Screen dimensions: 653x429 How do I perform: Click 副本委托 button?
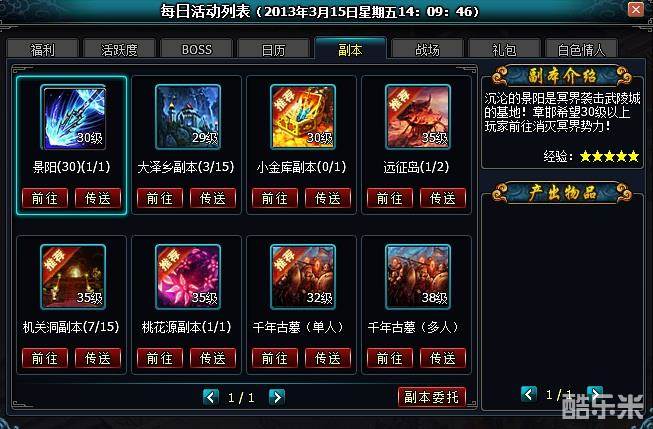pos(431,397)
